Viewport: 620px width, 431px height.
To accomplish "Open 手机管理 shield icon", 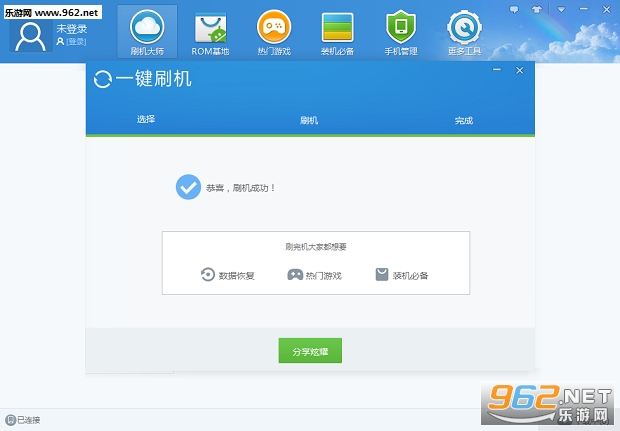I will (x=400, y=26).
